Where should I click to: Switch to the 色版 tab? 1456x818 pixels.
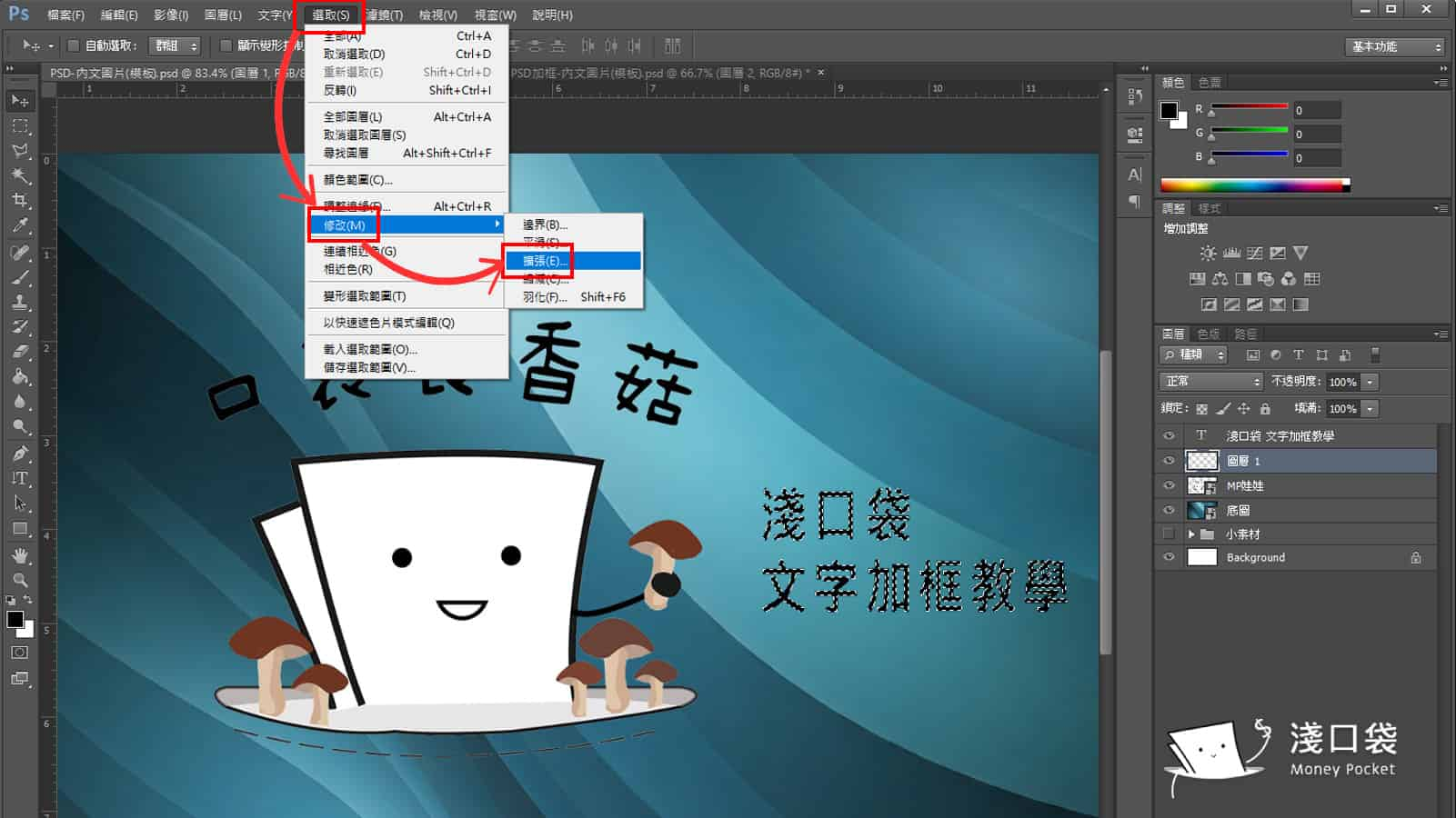point(1209,334)
